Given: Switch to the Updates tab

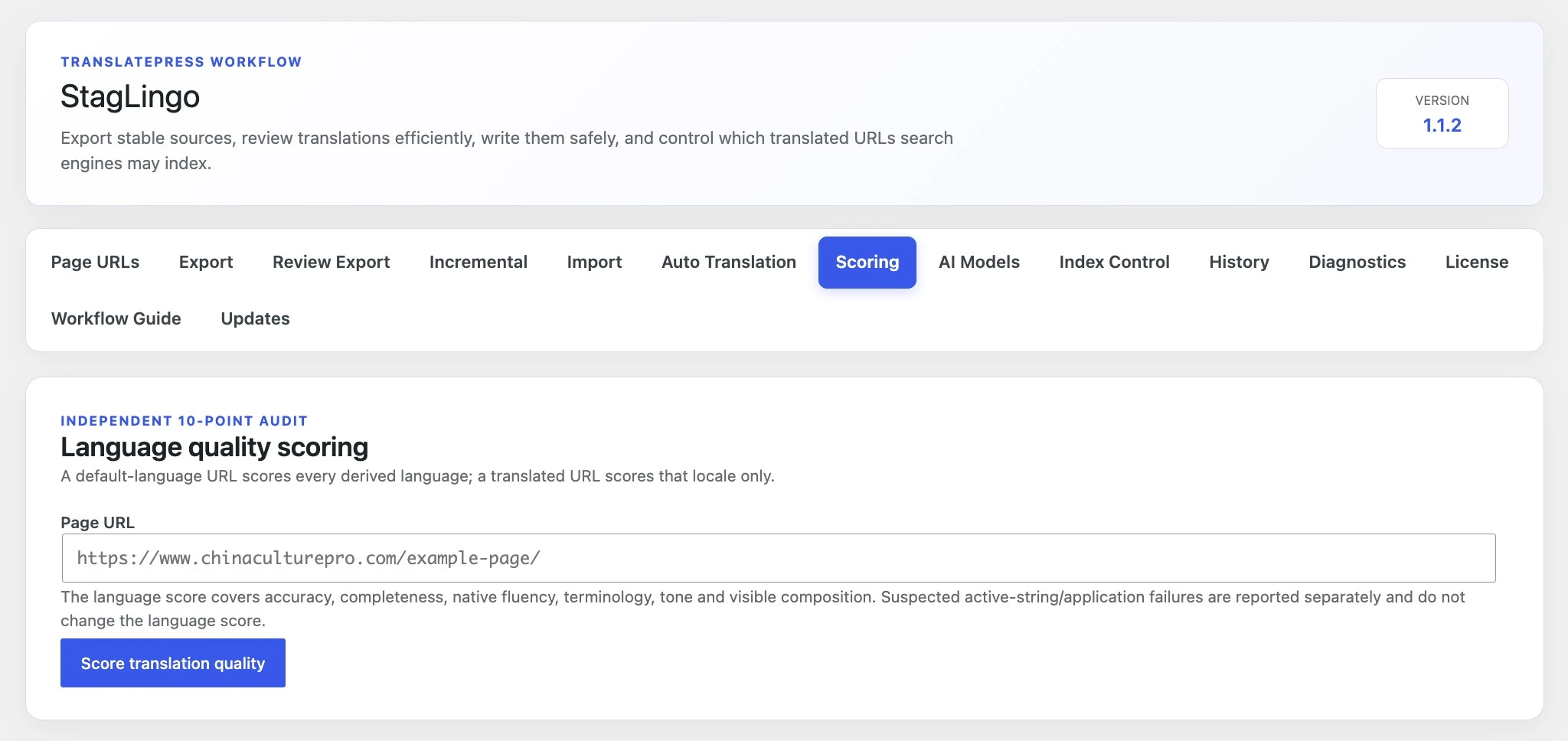Looking at the screenshot, I should pos(255,318).
